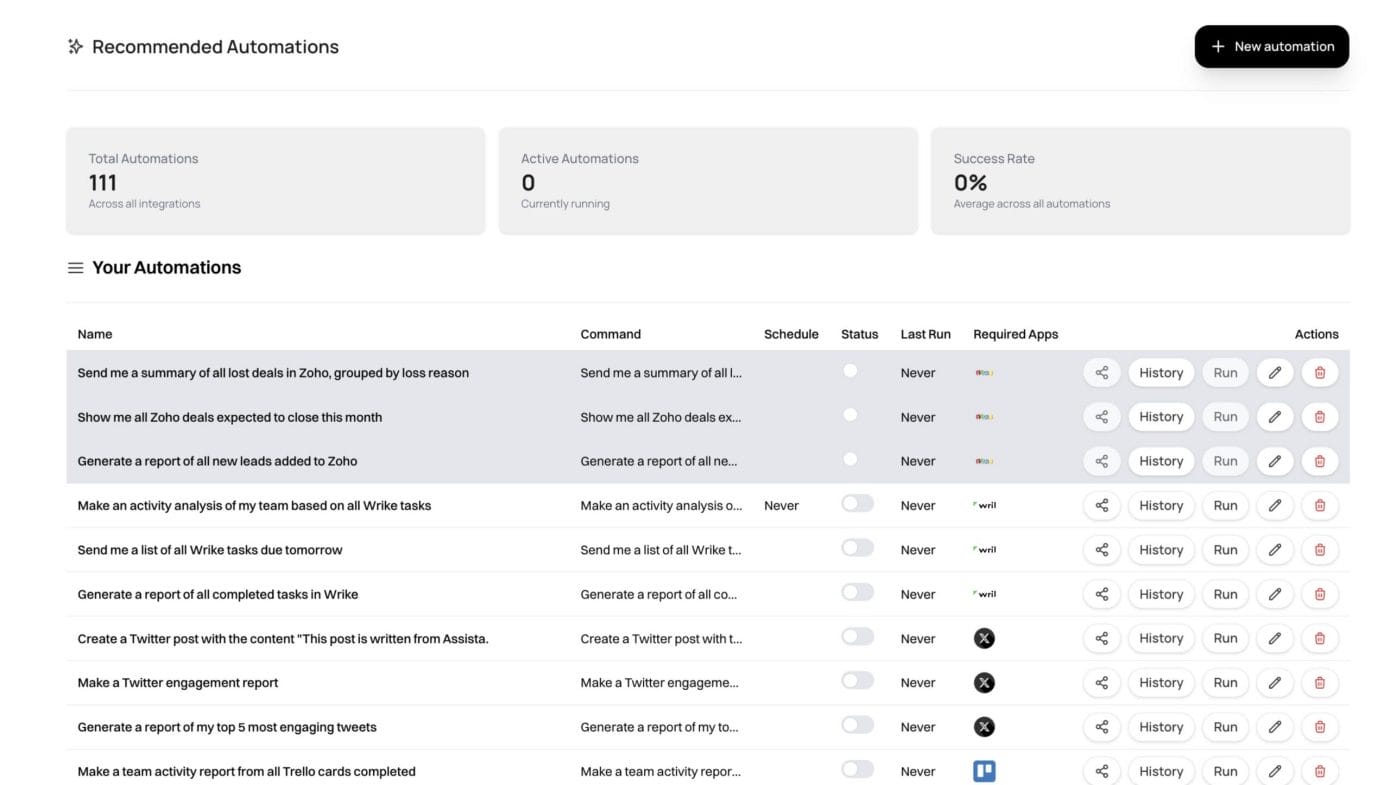Click the Total Automations stats card

[x=275, y=181]
